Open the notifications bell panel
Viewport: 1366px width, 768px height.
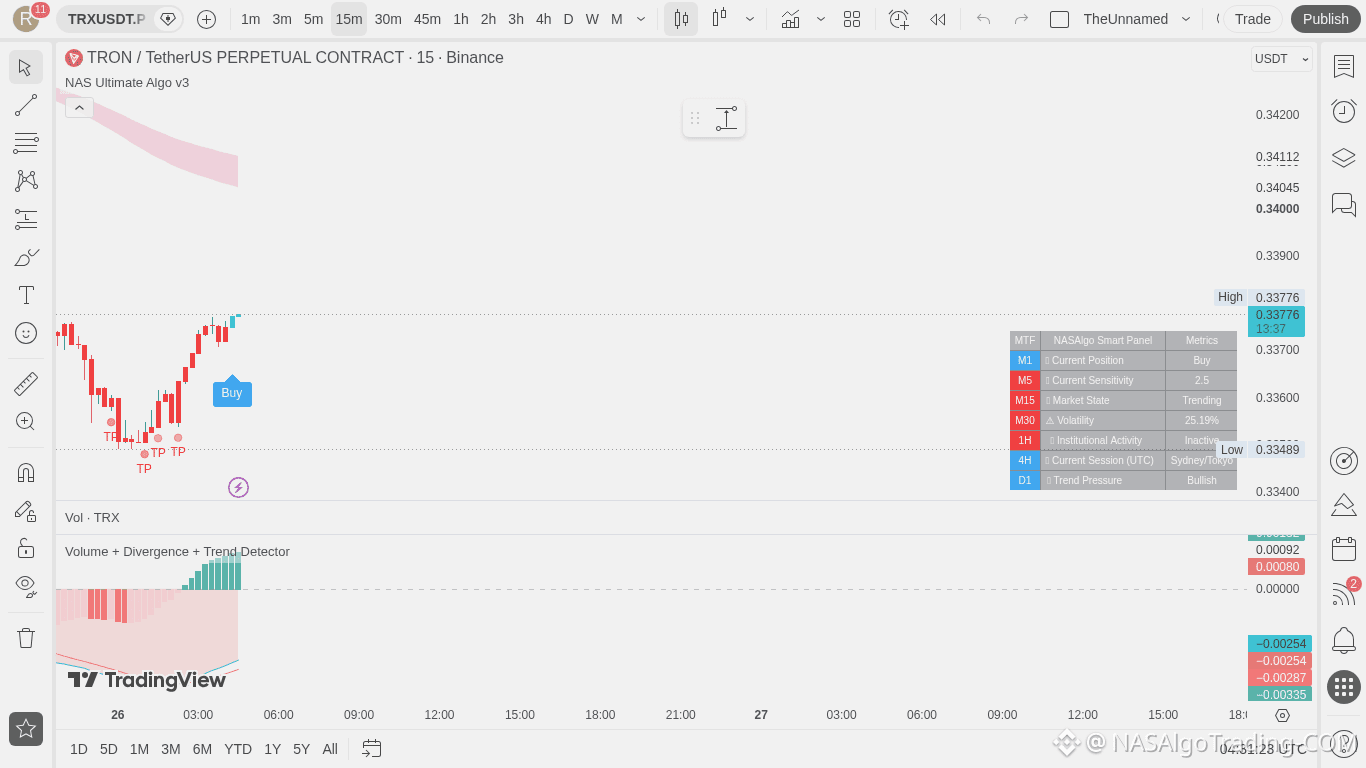1344,640
